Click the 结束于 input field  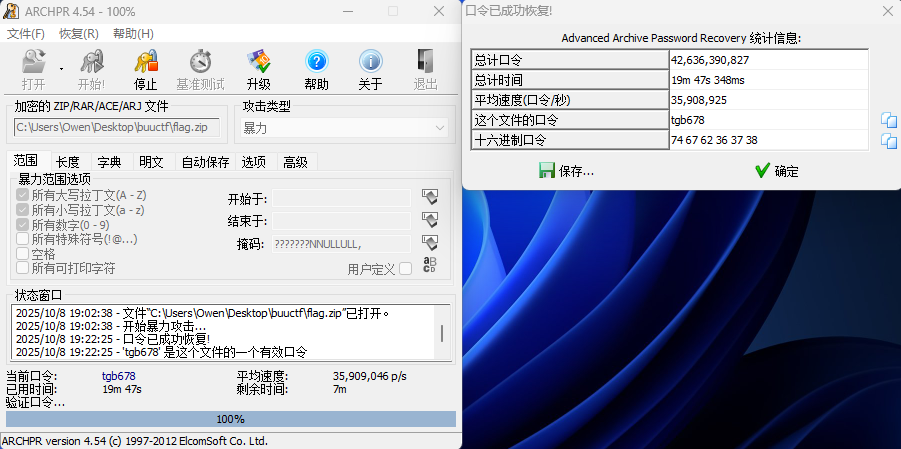341,221
